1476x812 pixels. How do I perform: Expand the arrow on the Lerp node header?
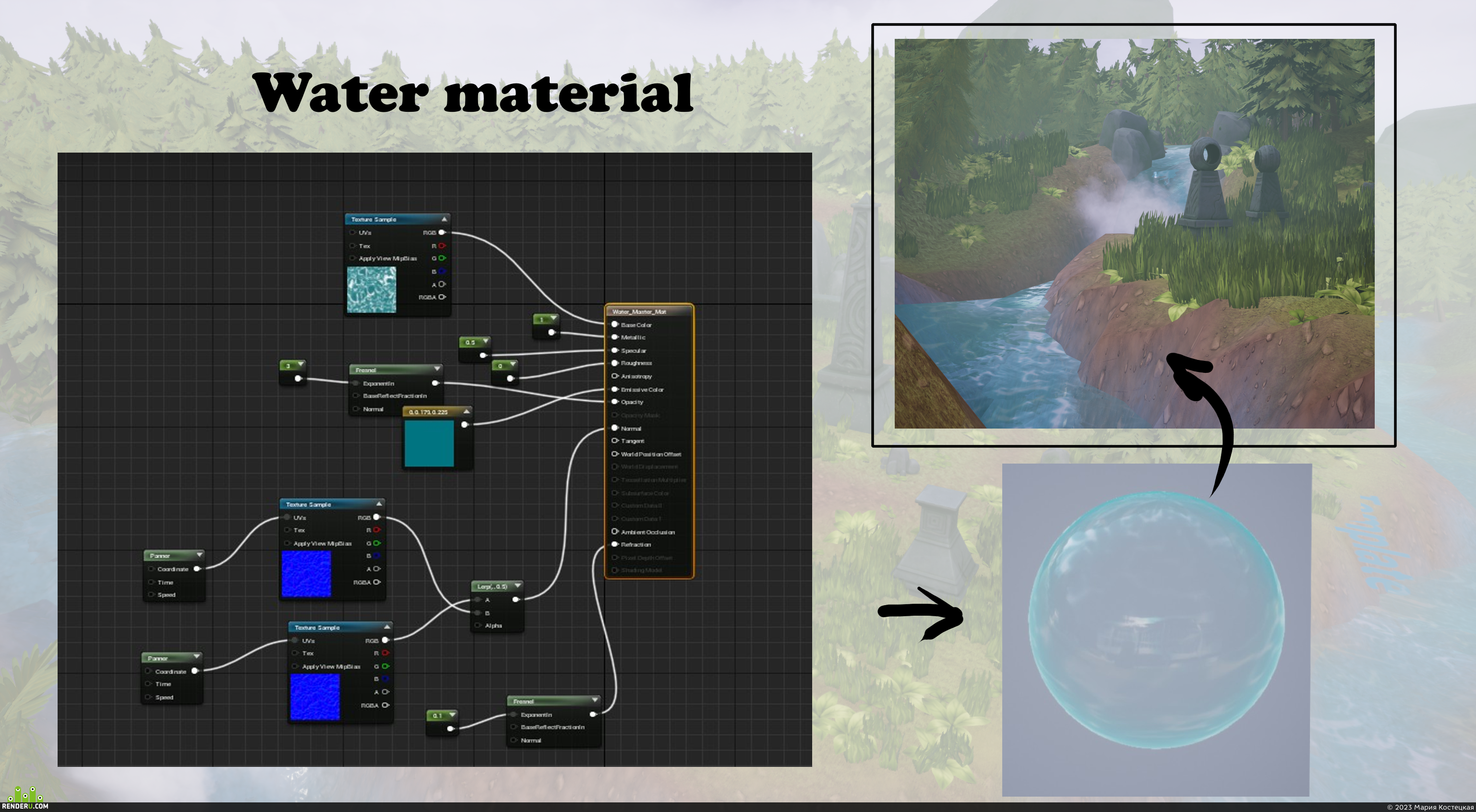click(x=517, y=585)
